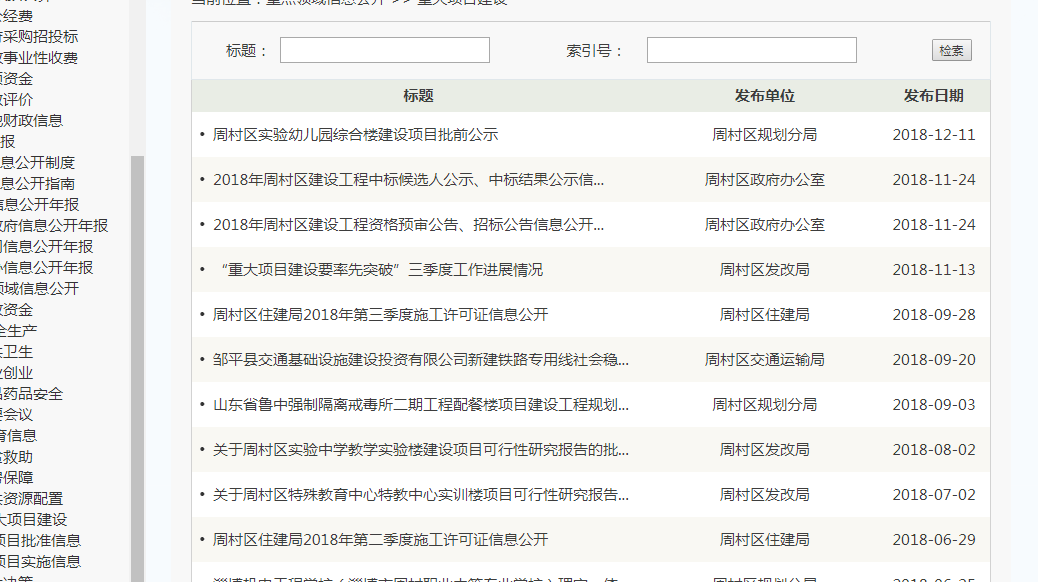Screen dimensions: 1038x582
Task: Click the date 2018-11-13
Action: point(934,270)
